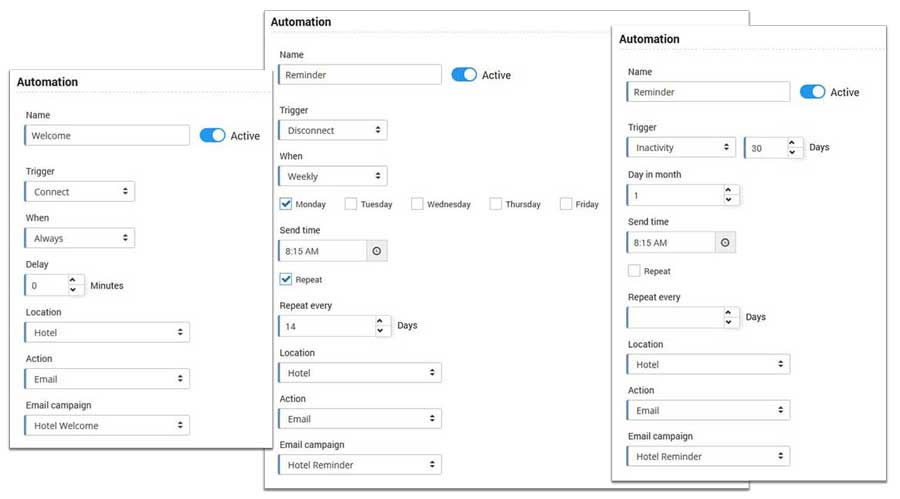Disable Active switch in Disconnect Reminder panel
Image resolution: width=900 pixels, height=499 pixels.
click(x=464, y=75)
